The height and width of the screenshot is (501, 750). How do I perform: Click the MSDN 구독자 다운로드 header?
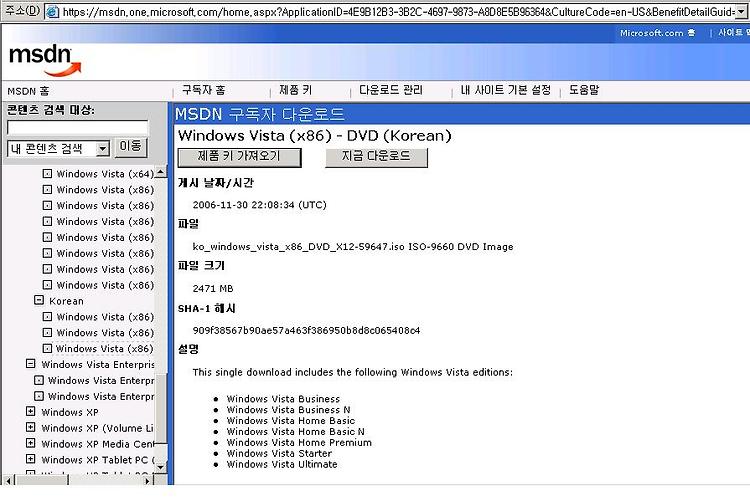tap(260, 114)
